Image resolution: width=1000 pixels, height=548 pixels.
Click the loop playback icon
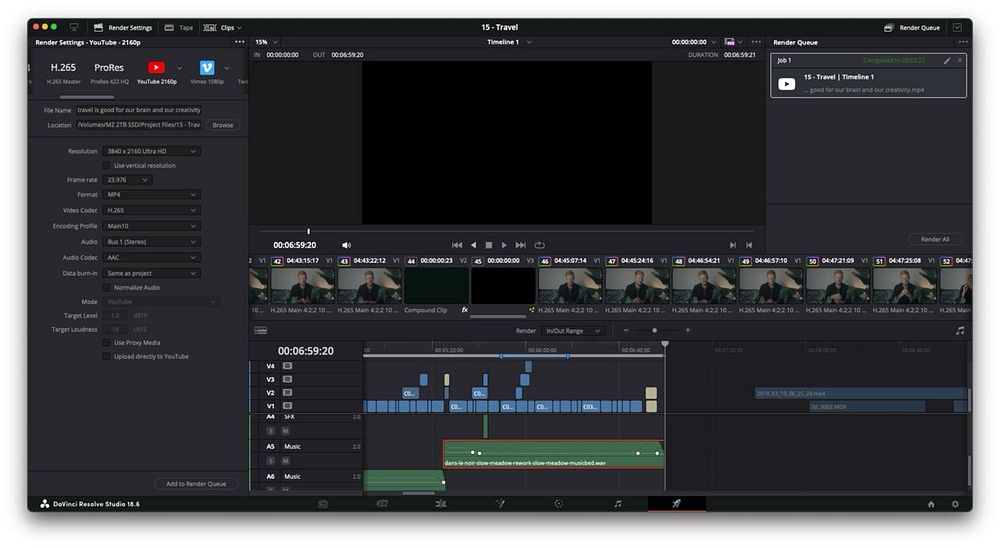[x=539, y=245]
